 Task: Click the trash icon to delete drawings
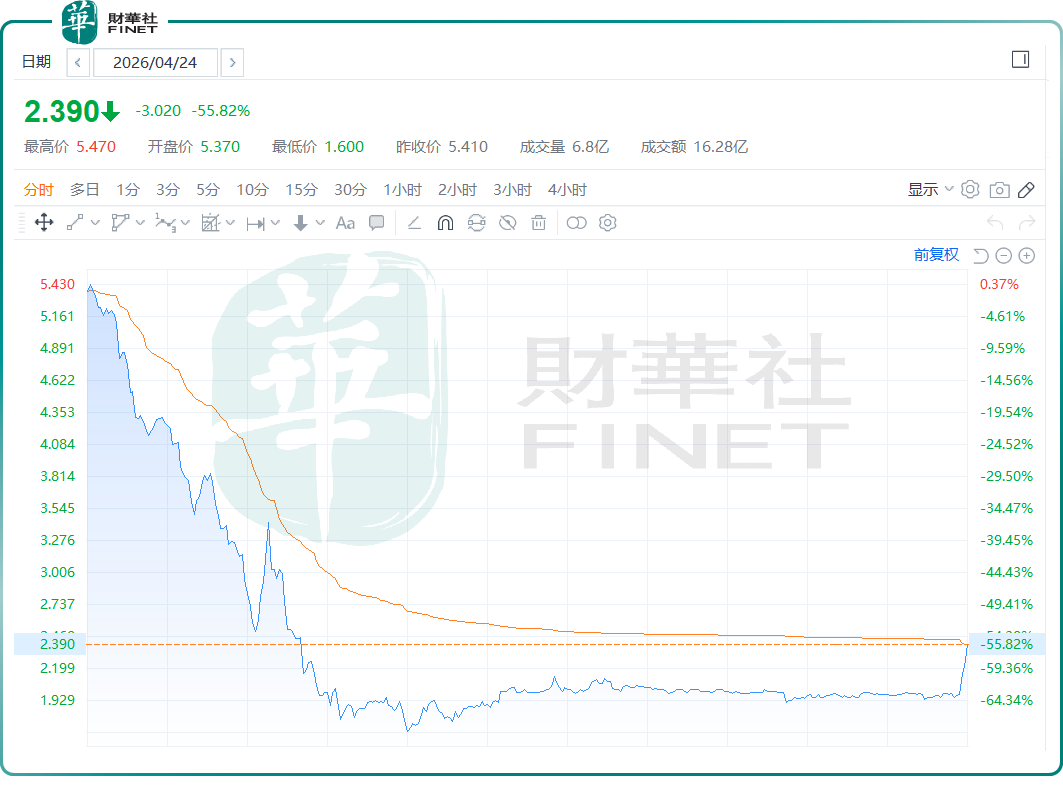pos(538,223)
